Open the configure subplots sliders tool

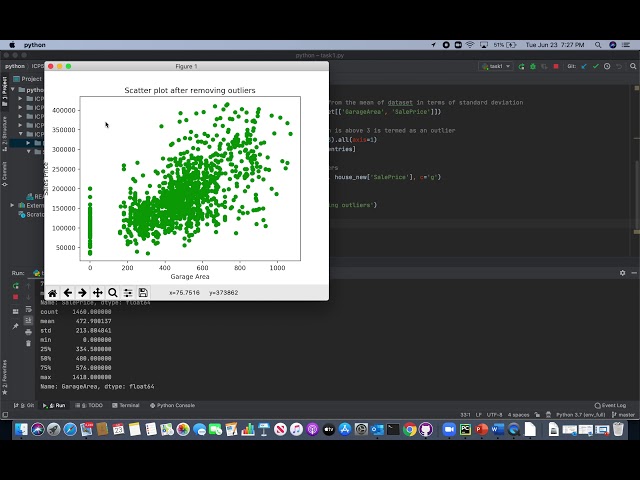click(128, 293)
